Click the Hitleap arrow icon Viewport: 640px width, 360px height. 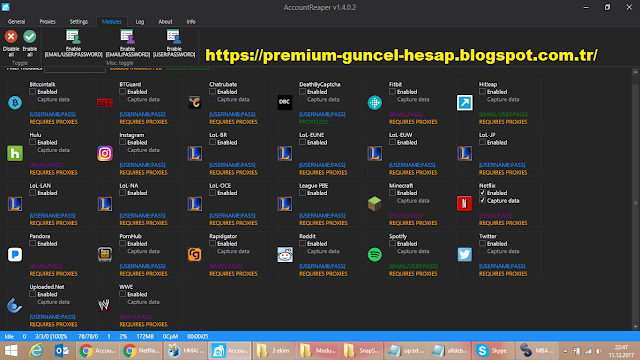coord(464,102)
